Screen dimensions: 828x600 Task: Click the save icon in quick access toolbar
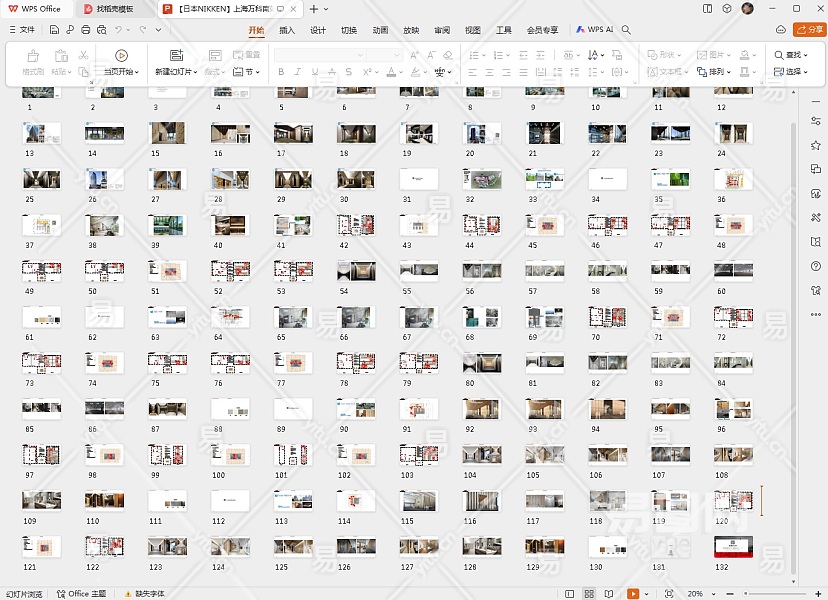[x=54, y=30]
